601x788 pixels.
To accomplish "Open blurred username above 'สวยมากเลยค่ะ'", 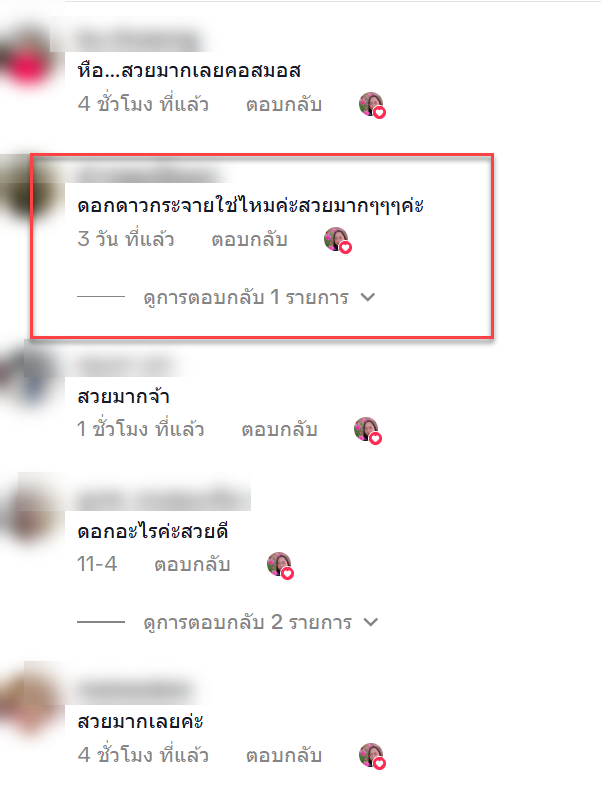I will [136, 690].
